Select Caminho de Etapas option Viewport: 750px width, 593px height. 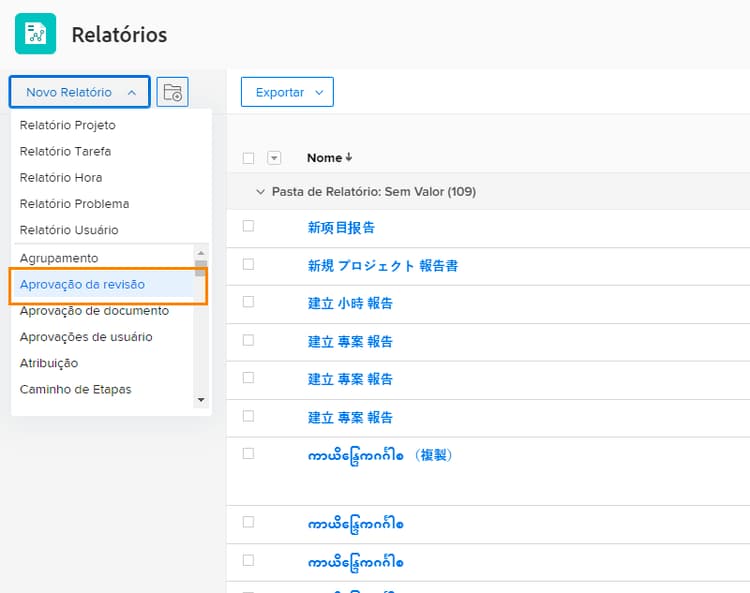coord(76,389)
